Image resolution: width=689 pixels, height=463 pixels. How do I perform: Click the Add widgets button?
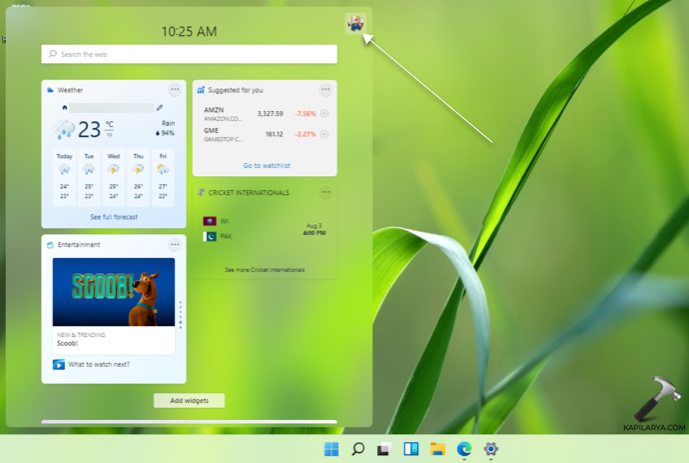tap(189, 401)
